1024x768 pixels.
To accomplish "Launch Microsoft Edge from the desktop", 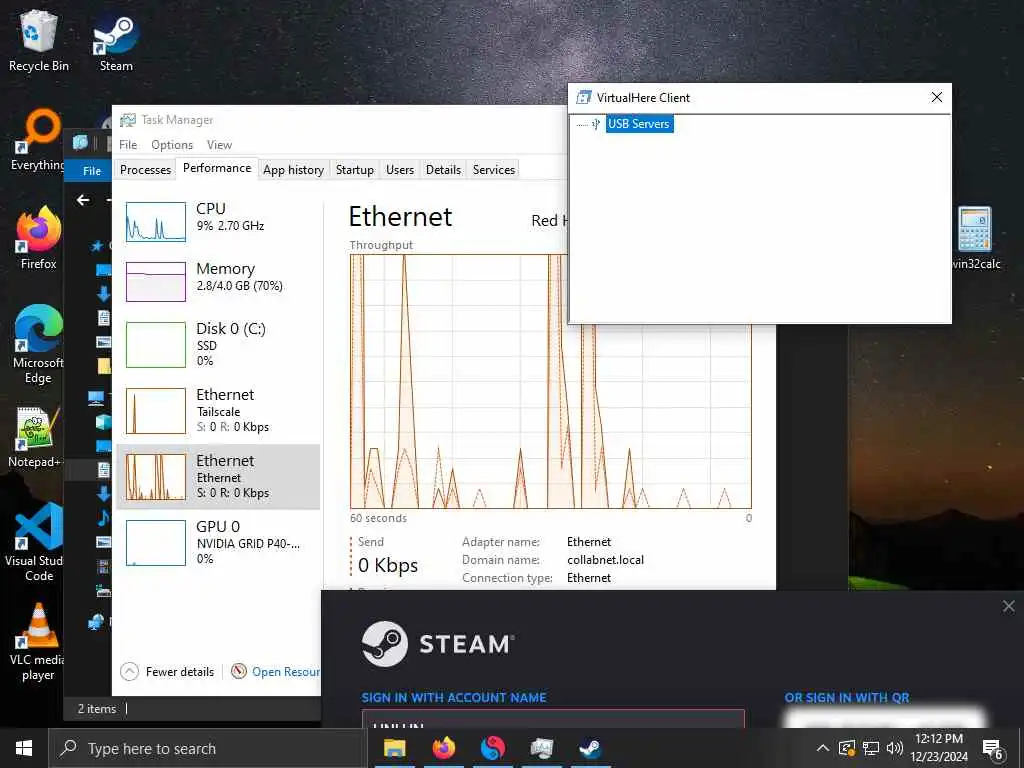I will click(38, 344).
